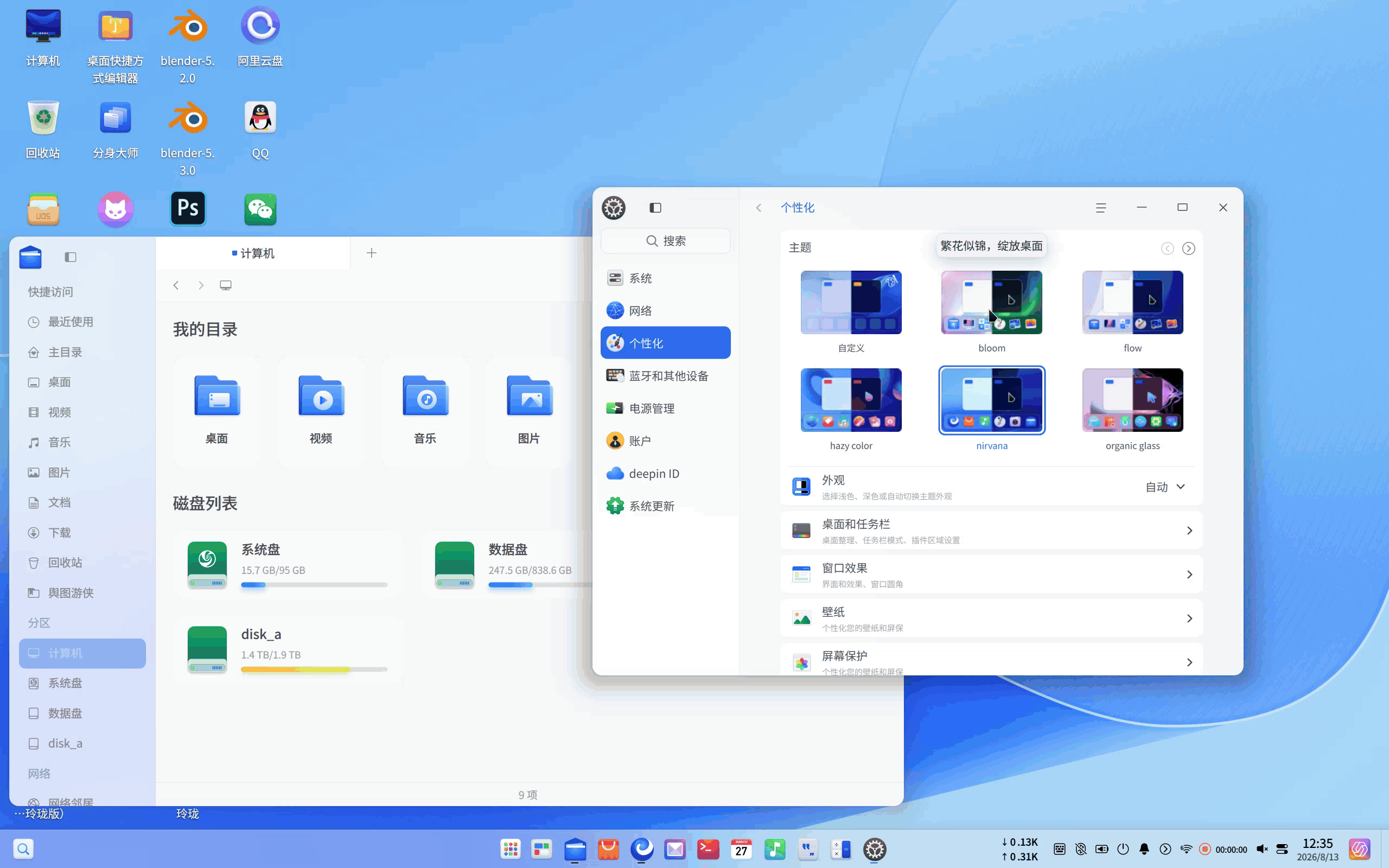This screenshot has height=868, width=1389.
Task: Open the Photoshop desktop icon
Action: coord(188,208)
